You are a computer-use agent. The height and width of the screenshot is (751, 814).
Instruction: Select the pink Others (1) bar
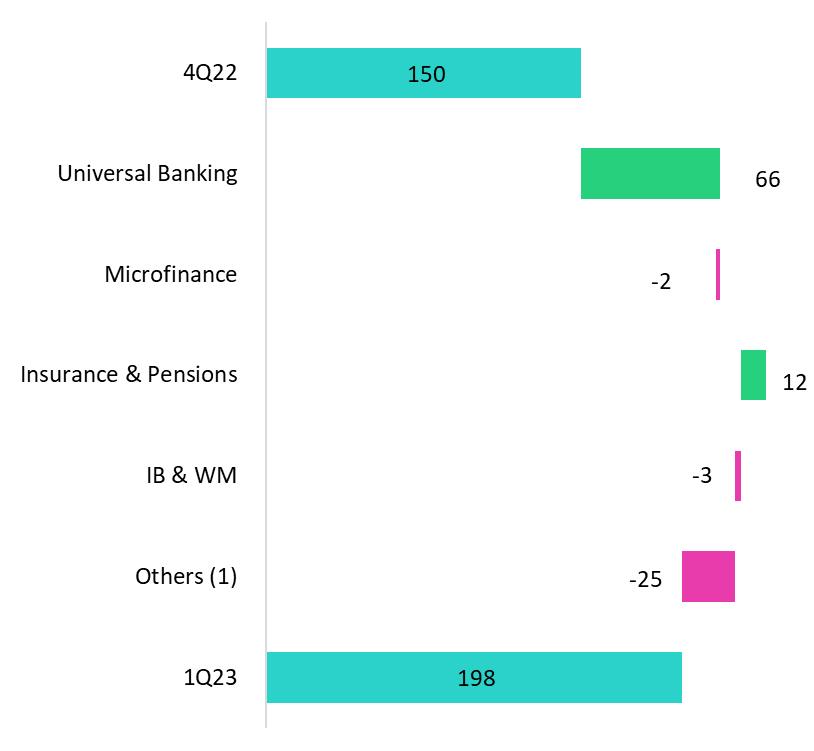708,576
